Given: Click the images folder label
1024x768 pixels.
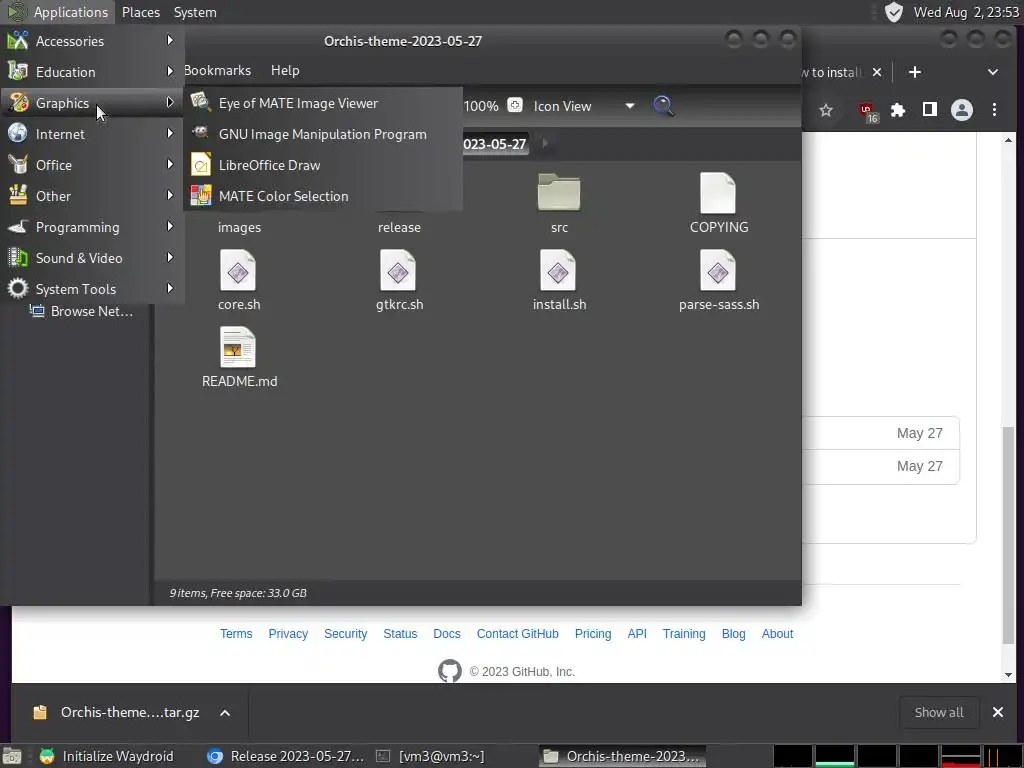Looking at the screenshot, I should pos(240,227).
